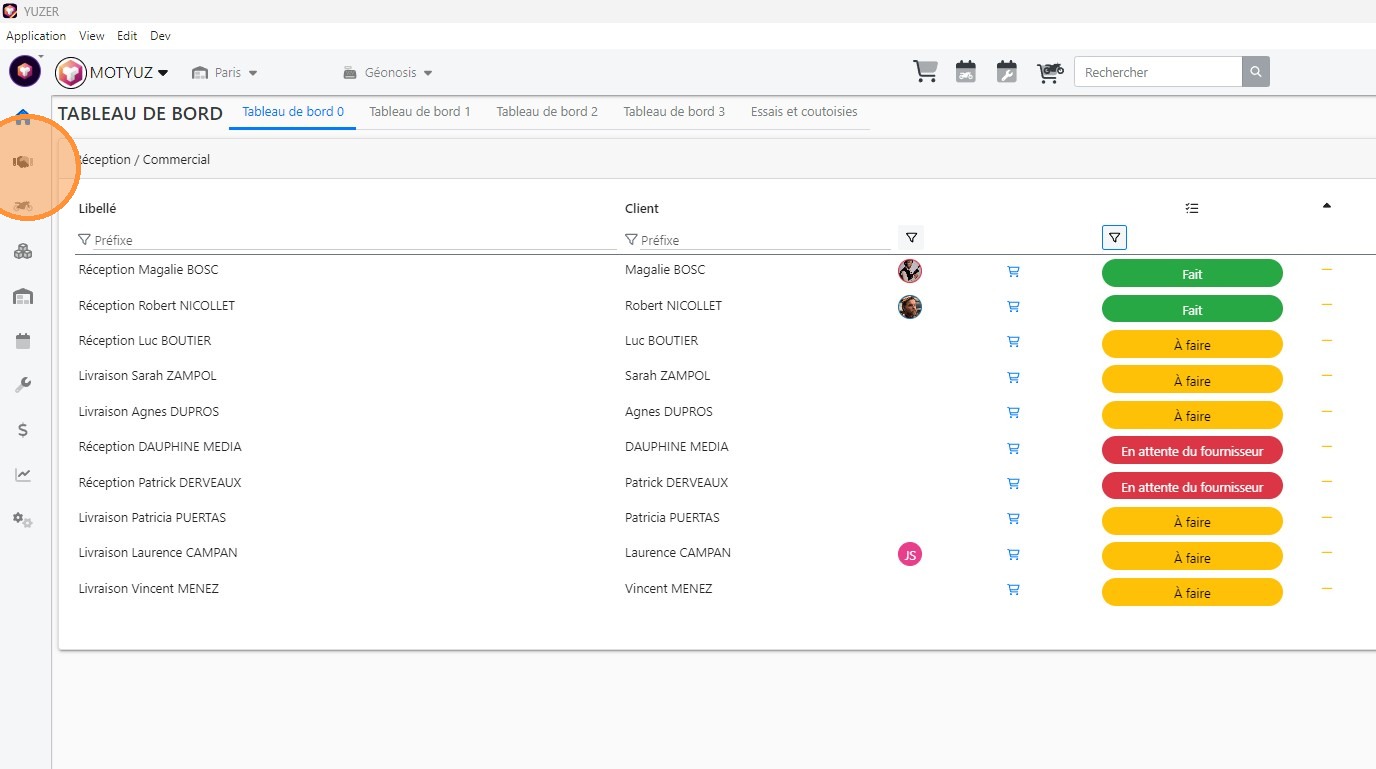
Task: Open the dollar sign sidebar icon
Action: point(22,430)
